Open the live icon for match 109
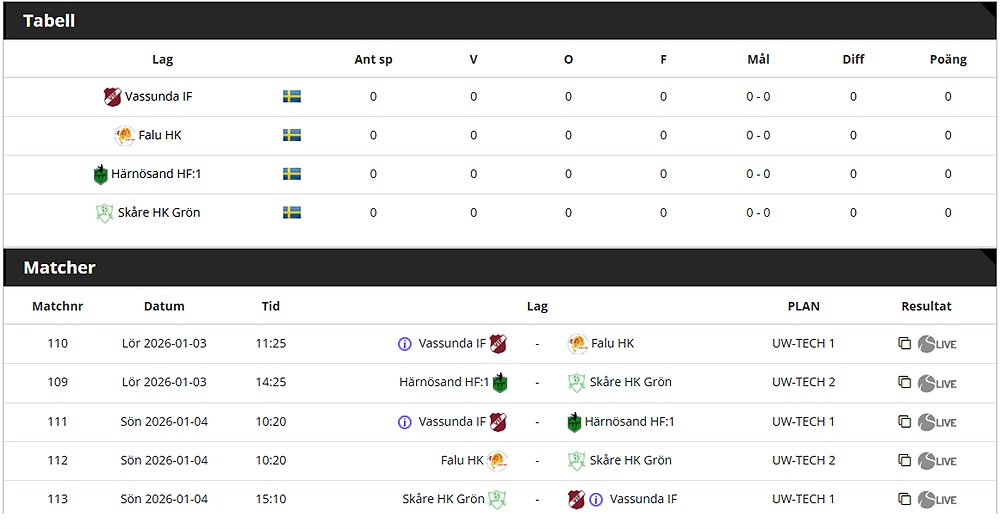1000x529 pixels. (937, 383)
